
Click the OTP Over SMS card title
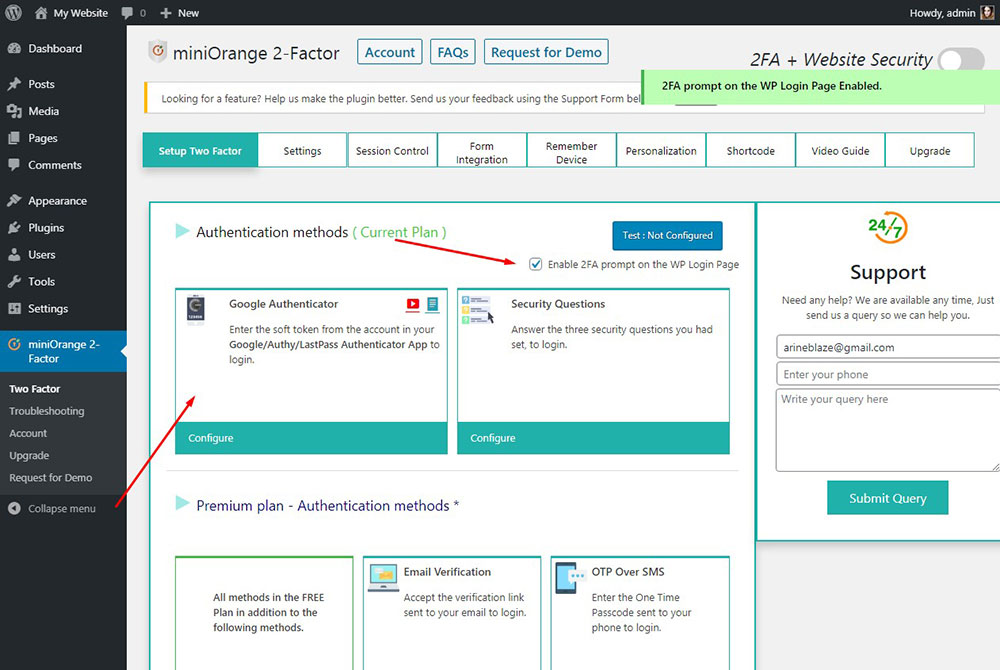click(628, 572)
